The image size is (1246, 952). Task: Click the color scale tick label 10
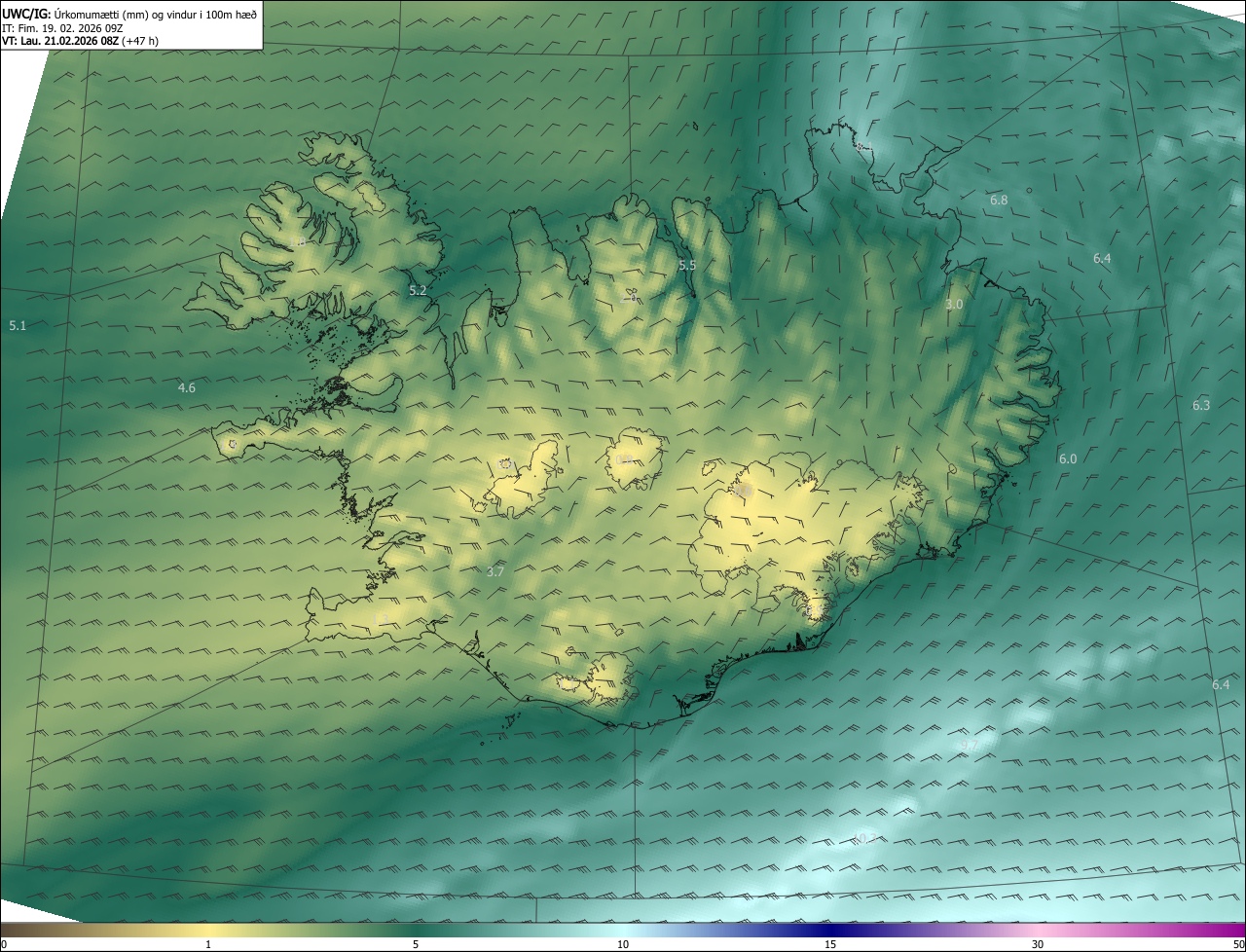623,945
